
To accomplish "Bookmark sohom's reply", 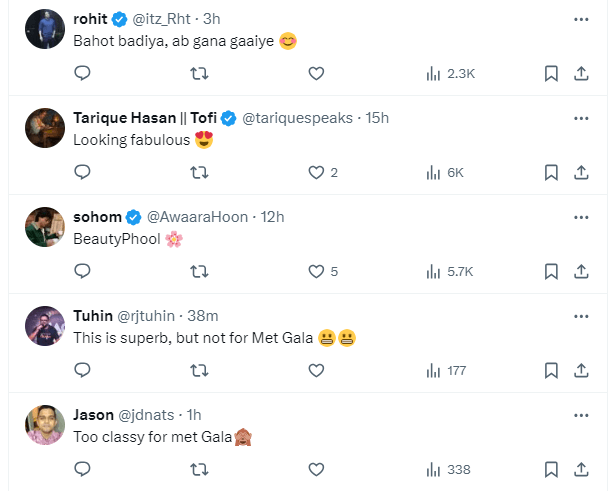I will coord(550,271).
